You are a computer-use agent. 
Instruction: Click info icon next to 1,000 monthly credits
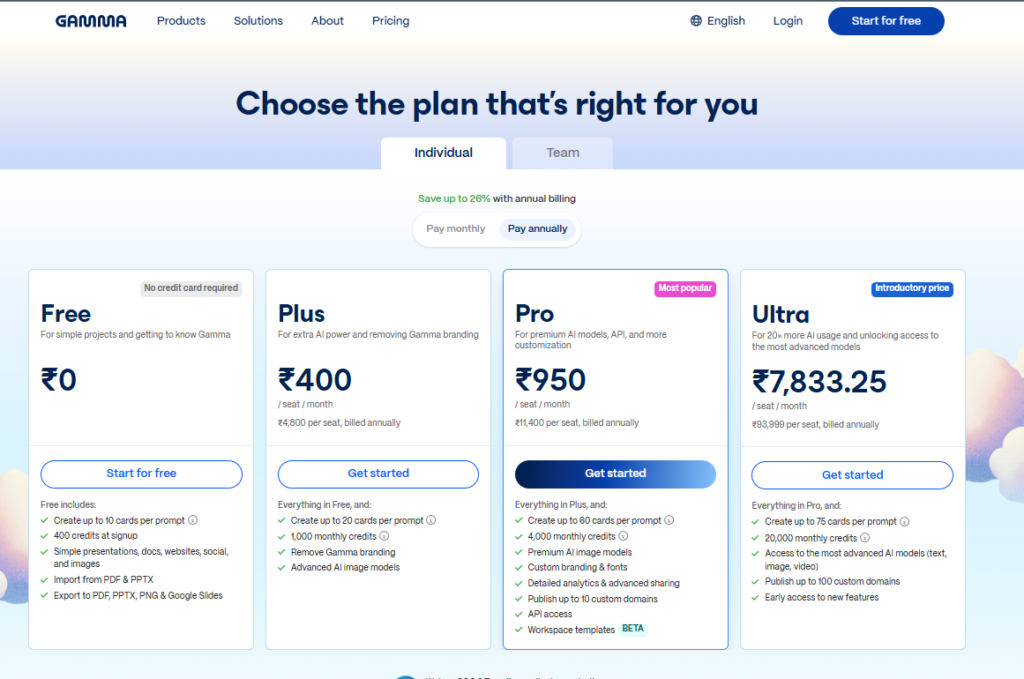tap(384, 536)
